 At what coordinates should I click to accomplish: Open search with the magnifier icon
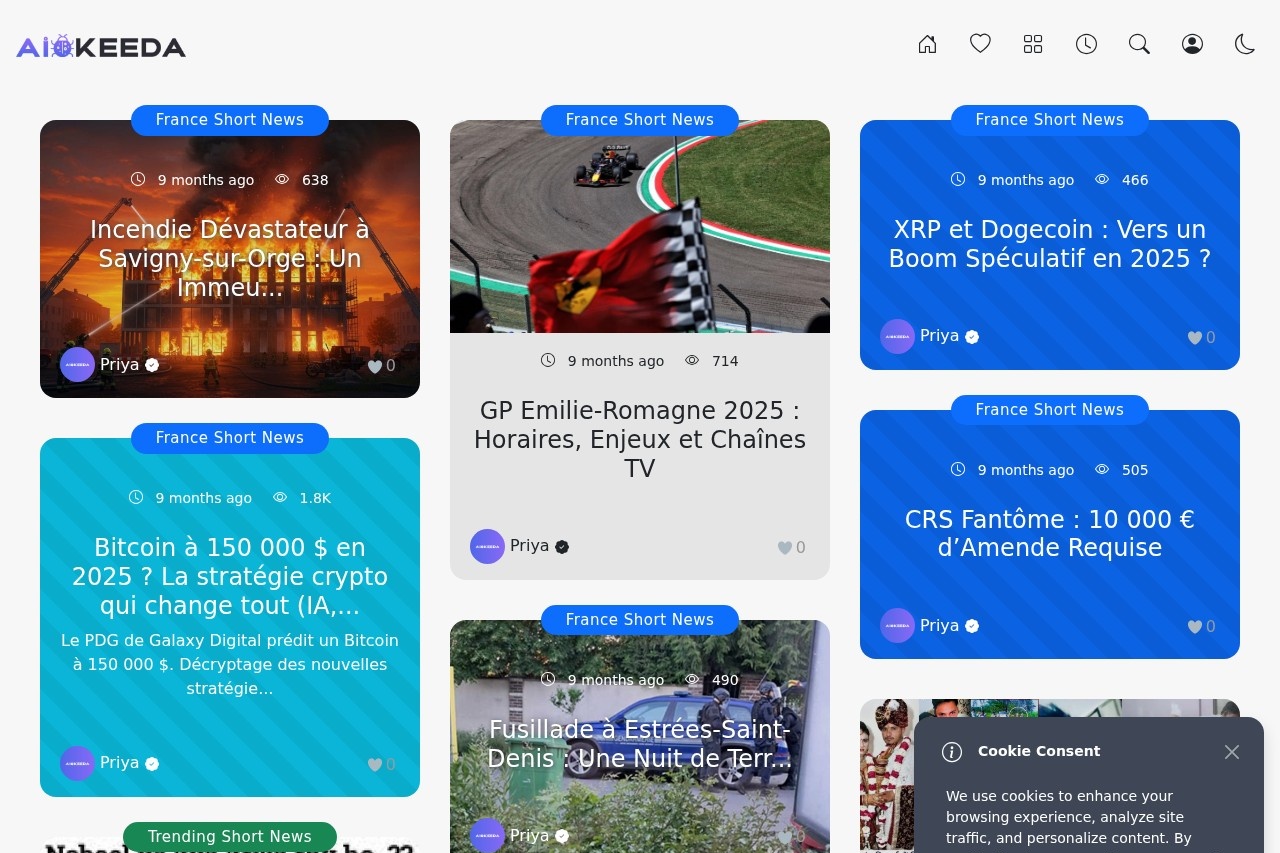coord(1139,44)
